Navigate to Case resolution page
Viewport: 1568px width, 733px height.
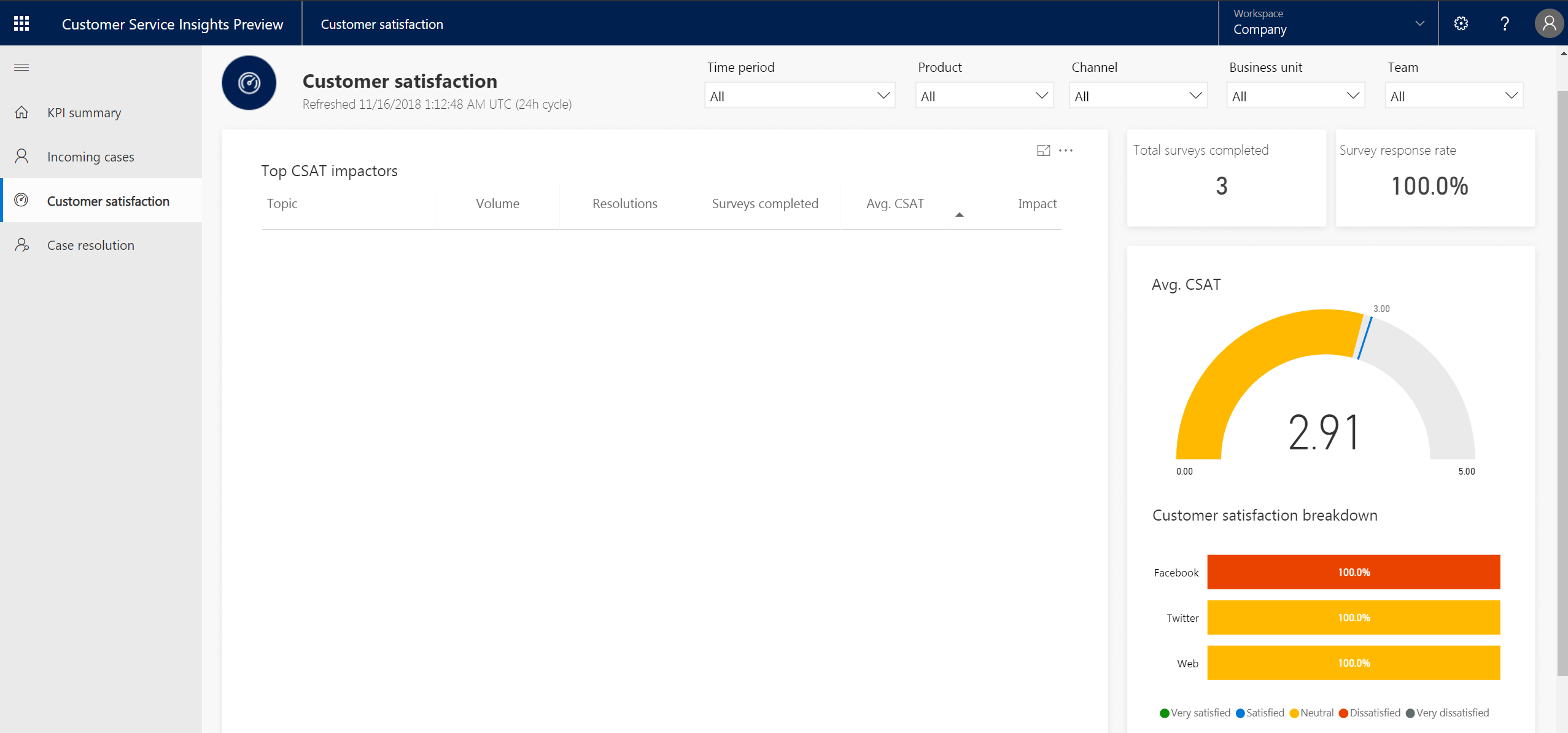(90, 246)
